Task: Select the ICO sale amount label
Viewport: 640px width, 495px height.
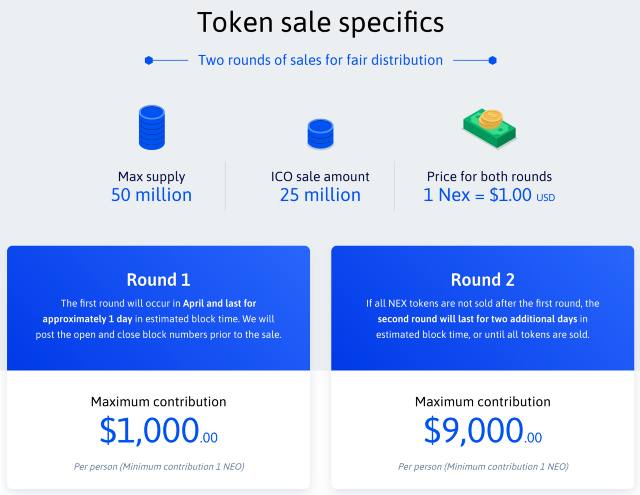Action: coord(320,177)
